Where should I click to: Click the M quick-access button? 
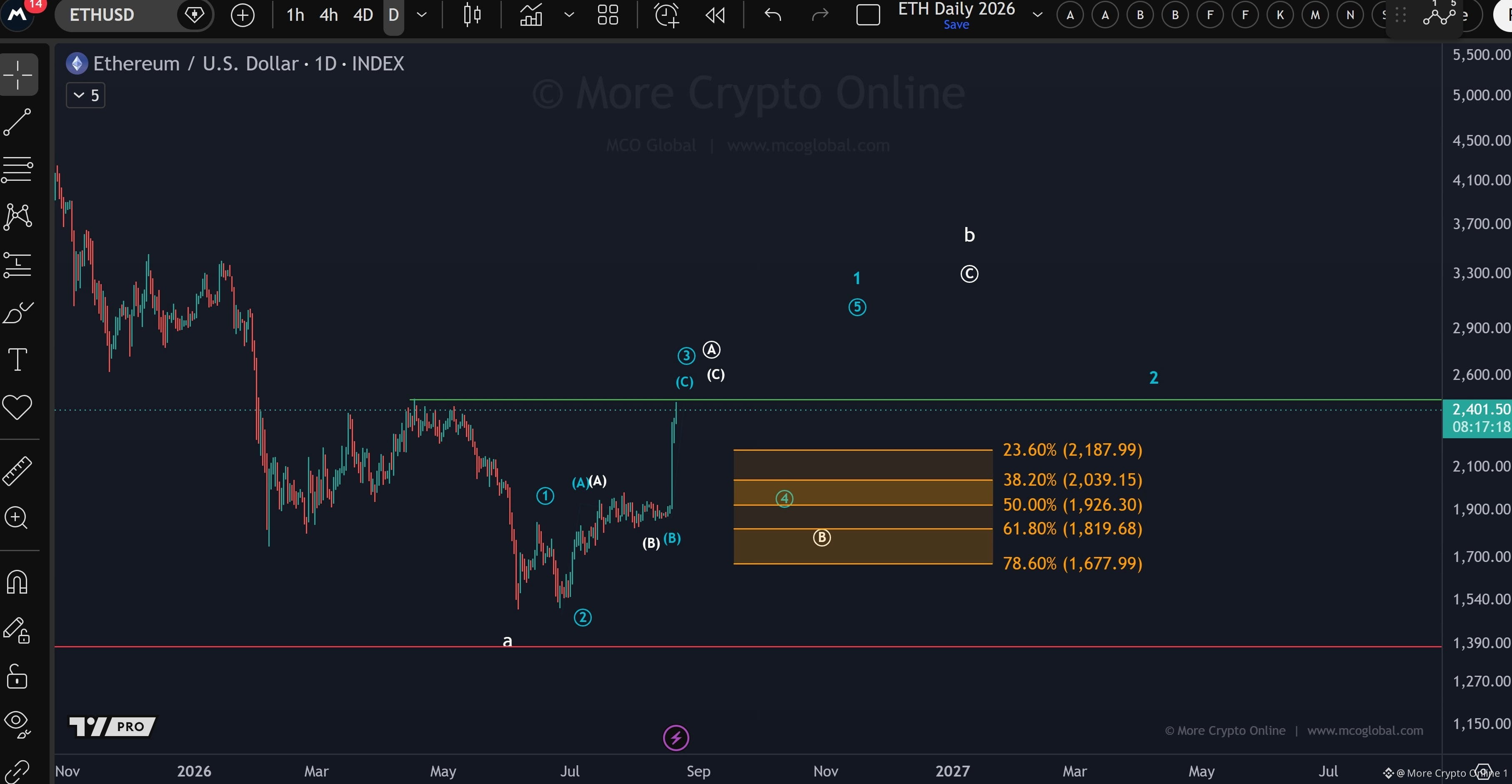pos(1315,15)
